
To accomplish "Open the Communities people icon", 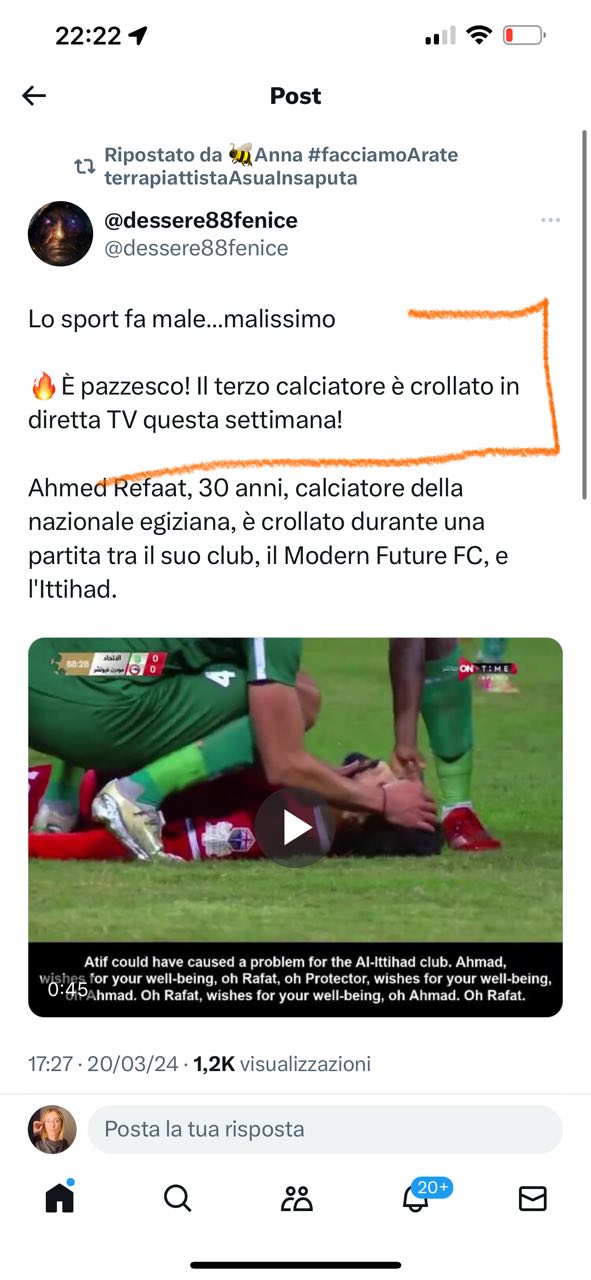I will click(x=296, y=1198).
